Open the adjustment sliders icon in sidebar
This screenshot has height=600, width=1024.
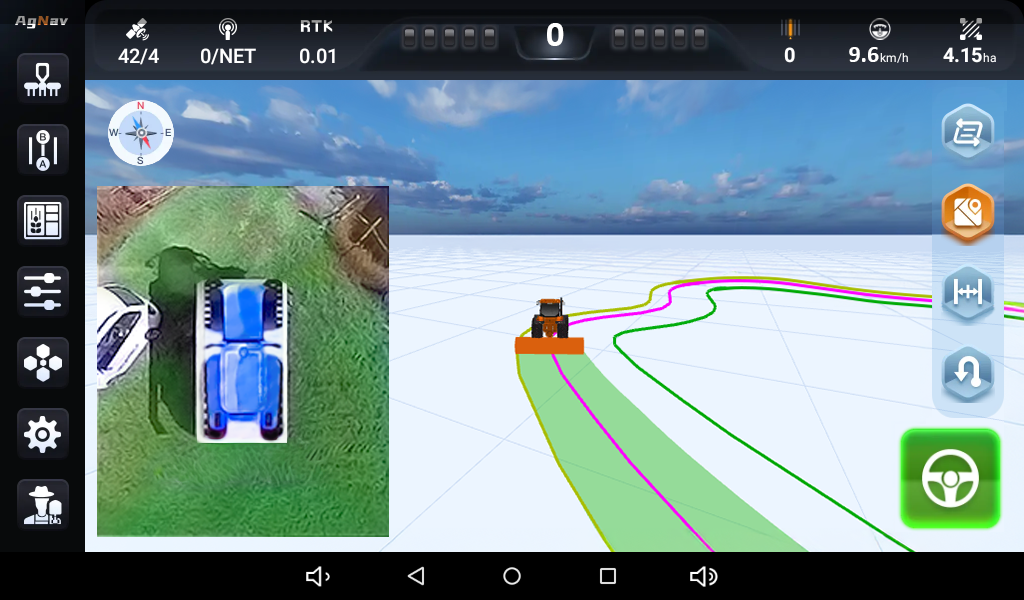tap(42, 291)
